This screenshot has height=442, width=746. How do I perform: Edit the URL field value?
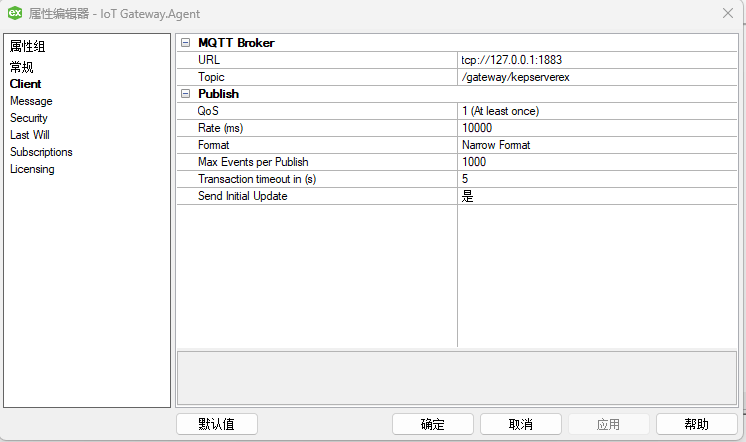pyautogui.click(x=596, y=60)
